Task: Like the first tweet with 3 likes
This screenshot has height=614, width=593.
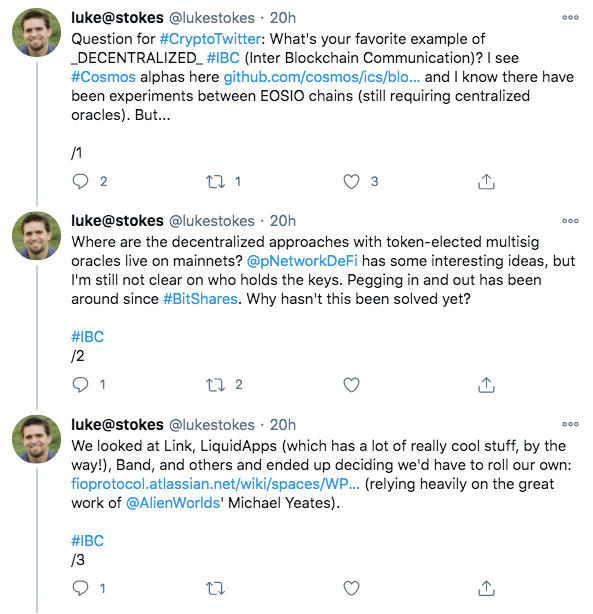Action: point(351,181)
